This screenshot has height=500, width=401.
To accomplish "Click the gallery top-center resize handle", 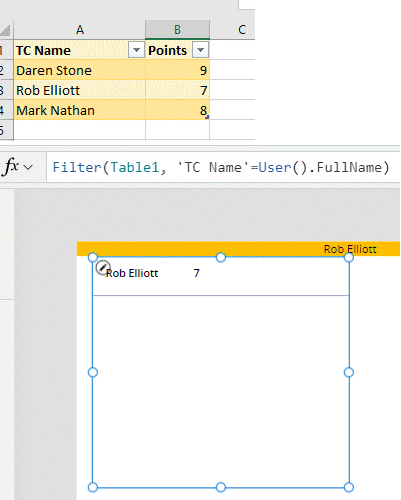I will coord(221,257).
